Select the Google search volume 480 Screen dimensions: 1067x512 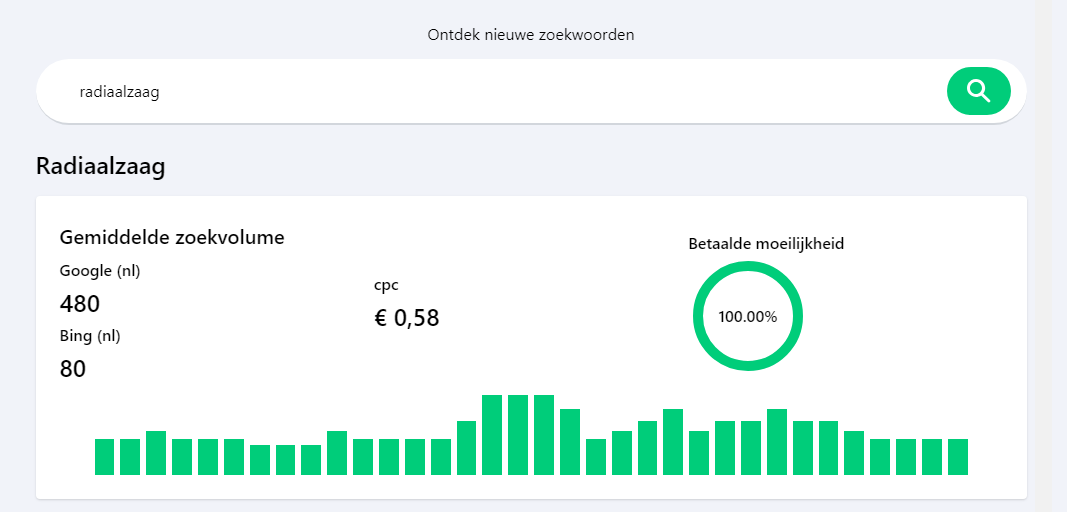(80, 304)
